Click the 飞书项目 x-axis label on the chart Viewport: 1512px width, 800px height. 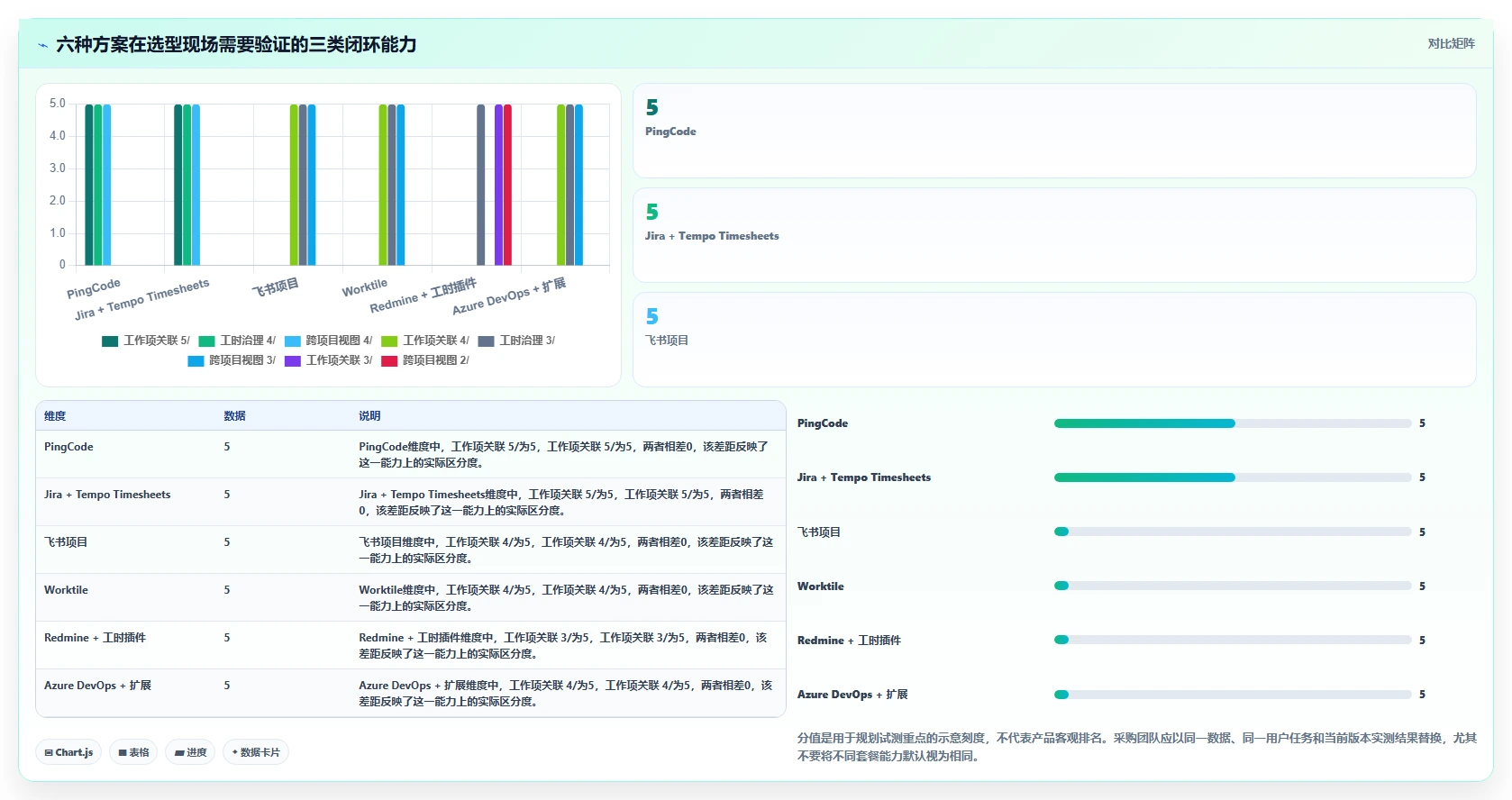[275, 287]
